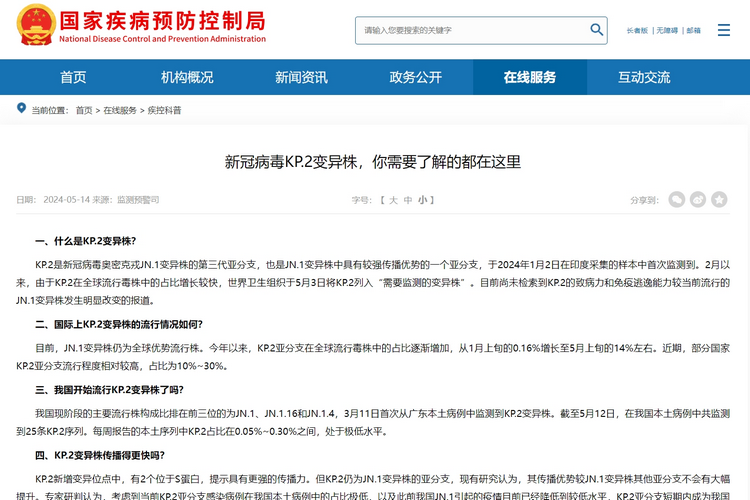Go to 互动交流 navigation tab
Image resolution: width=750 pixels, height=500 pixels.
(644, 78)
